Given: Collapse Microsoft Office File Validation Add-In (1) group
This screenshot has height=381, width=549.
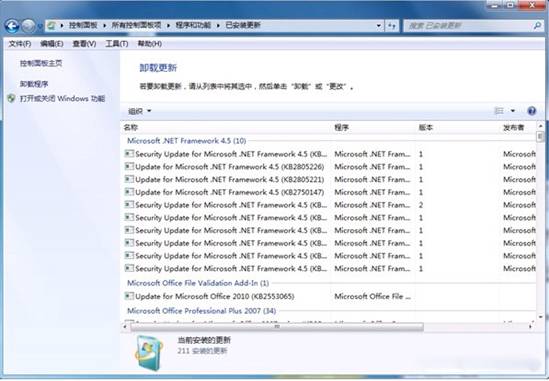Looking at the screenshot, I should click(x=198, y=283).
